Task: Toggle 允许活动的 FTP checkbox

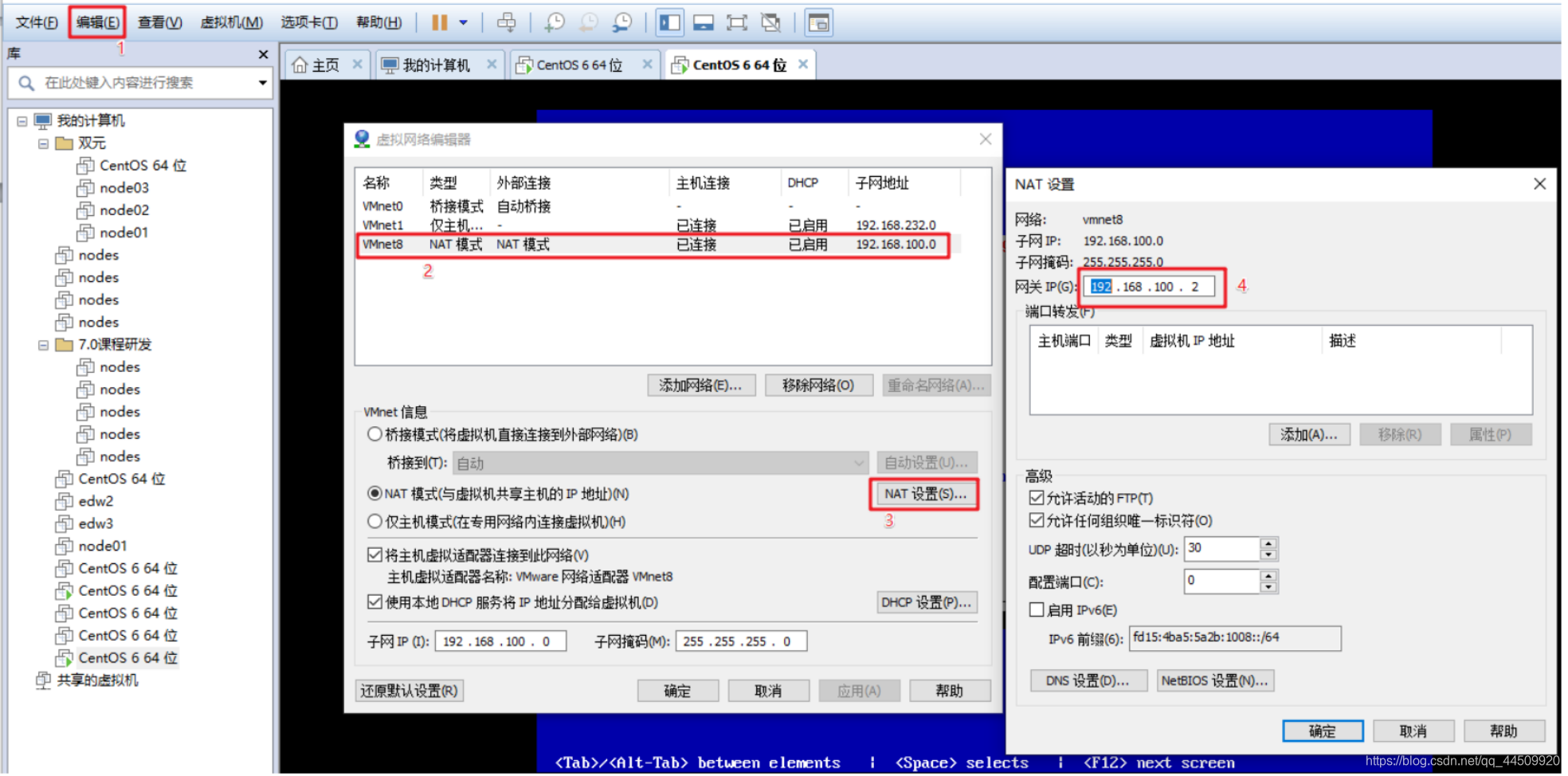Action: [1036, 498]
